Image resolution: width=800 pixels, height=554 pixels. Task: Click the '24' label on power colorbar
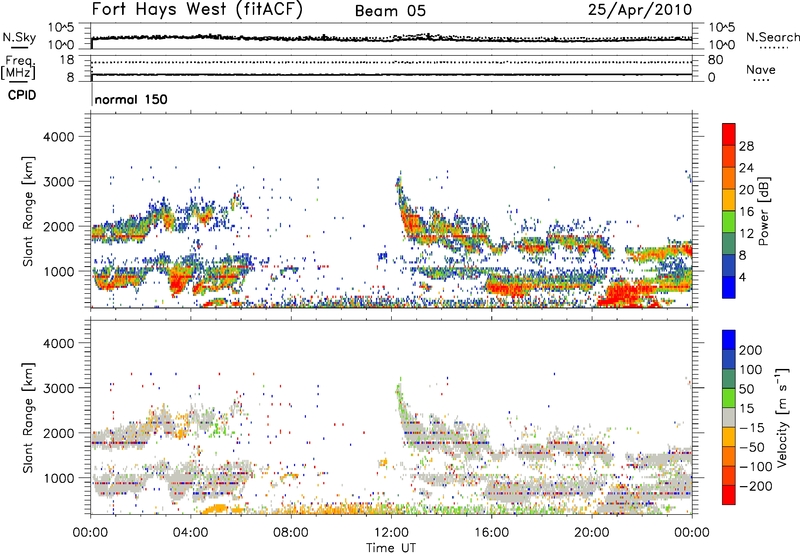pos(746,168)
